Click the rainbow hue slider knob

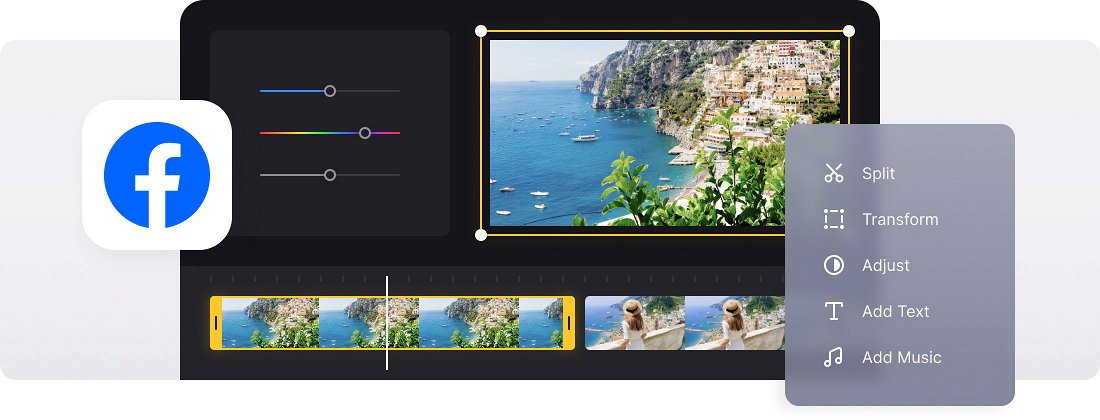(365, 133)
